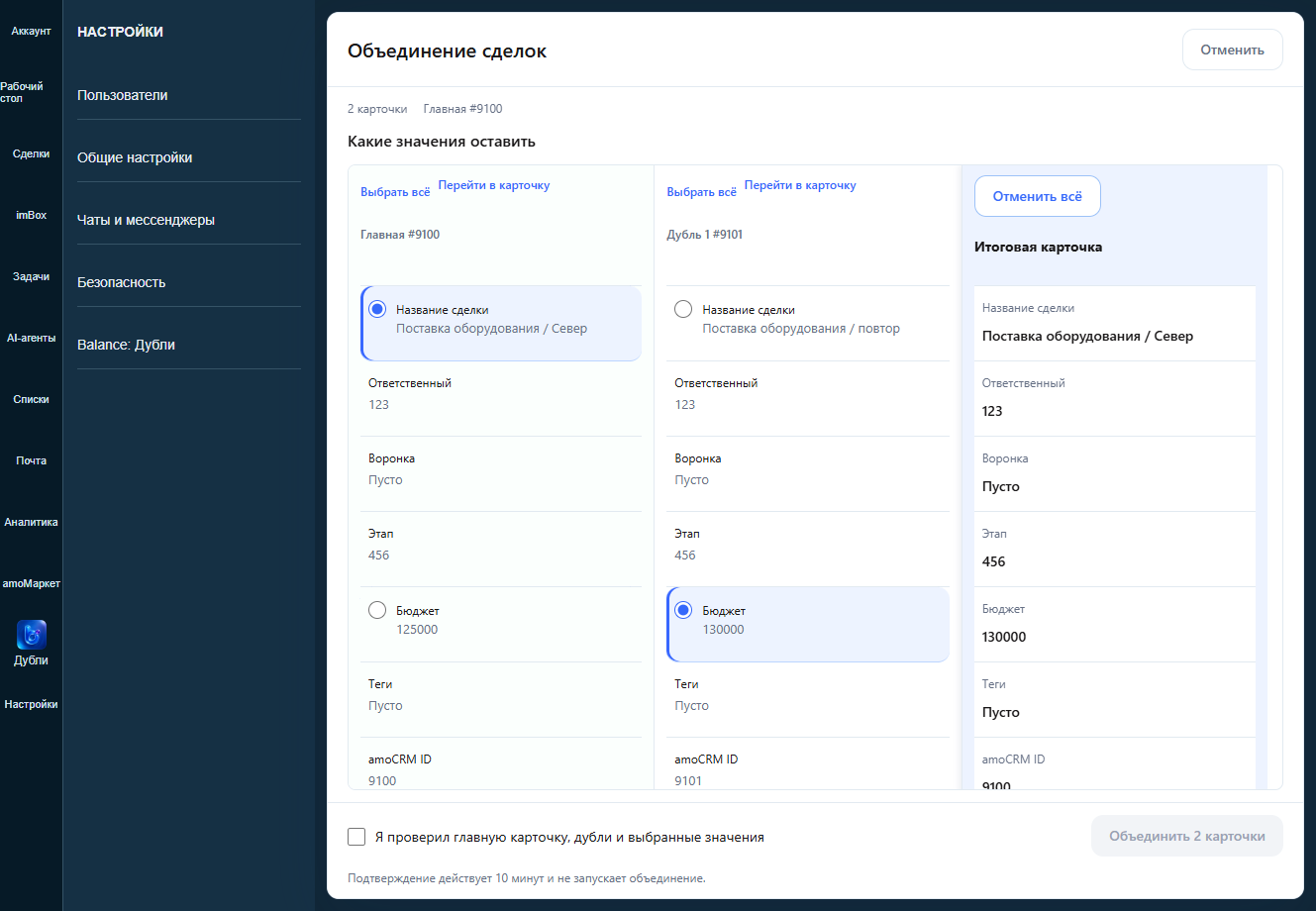
Task: Open Общие настройки section
Action: pos(135,157)
